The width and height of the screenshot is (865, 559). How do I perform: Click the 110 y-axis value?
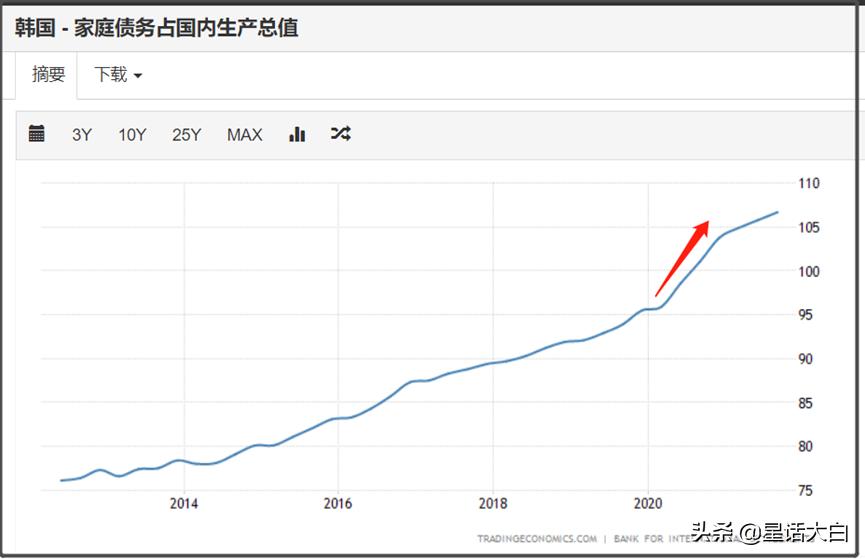click(x=809, y=183)
